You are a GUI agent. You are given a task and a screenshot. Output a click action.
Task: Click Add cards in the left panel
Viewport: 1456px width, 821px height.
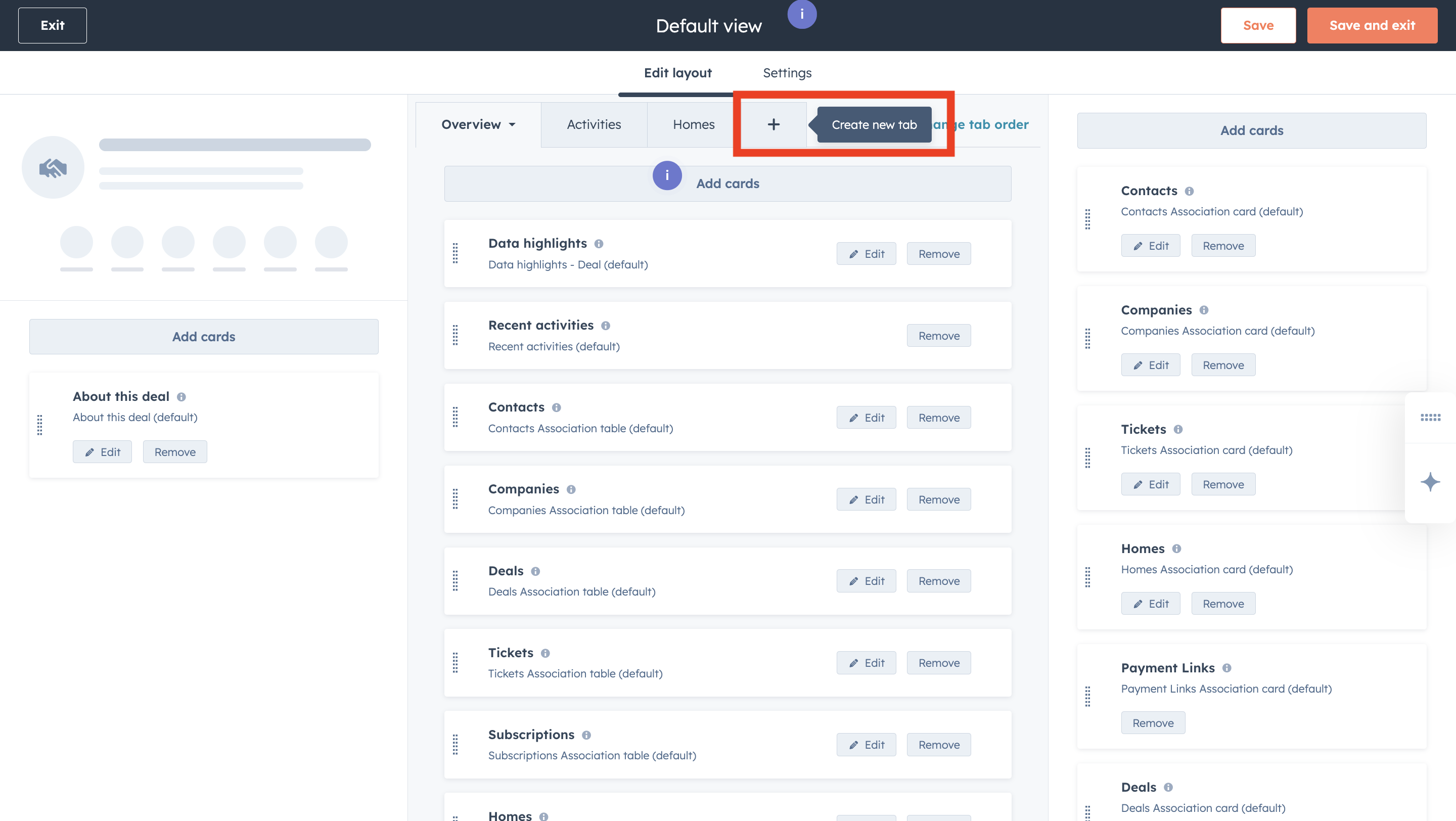click(x=203, y=337)
